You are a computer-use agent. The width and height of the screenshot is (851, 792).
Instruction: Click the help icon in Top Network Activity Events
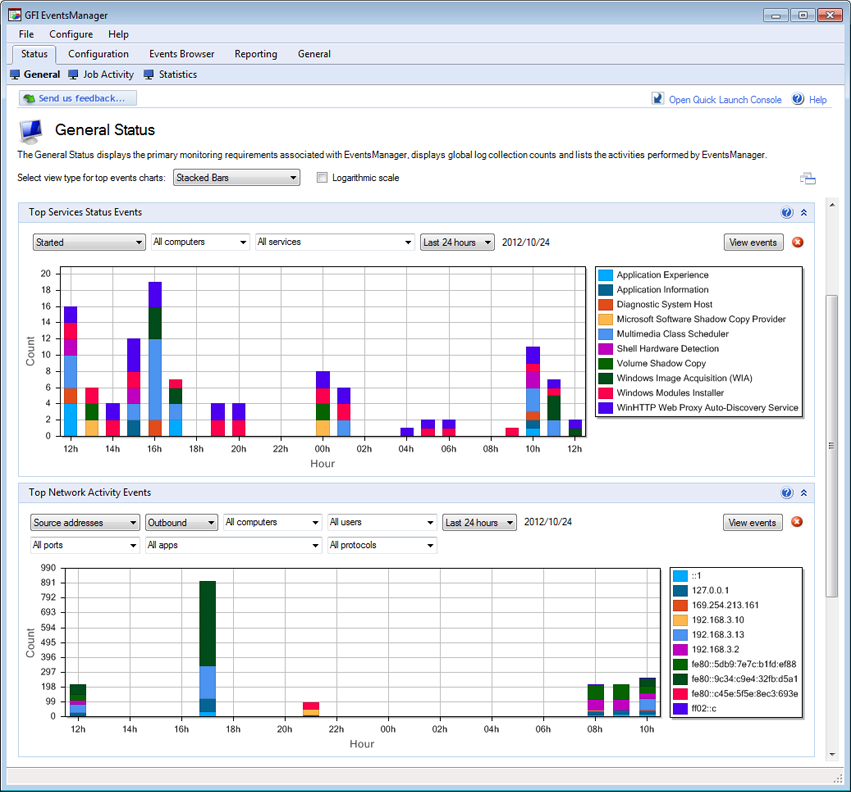(787, 493)
